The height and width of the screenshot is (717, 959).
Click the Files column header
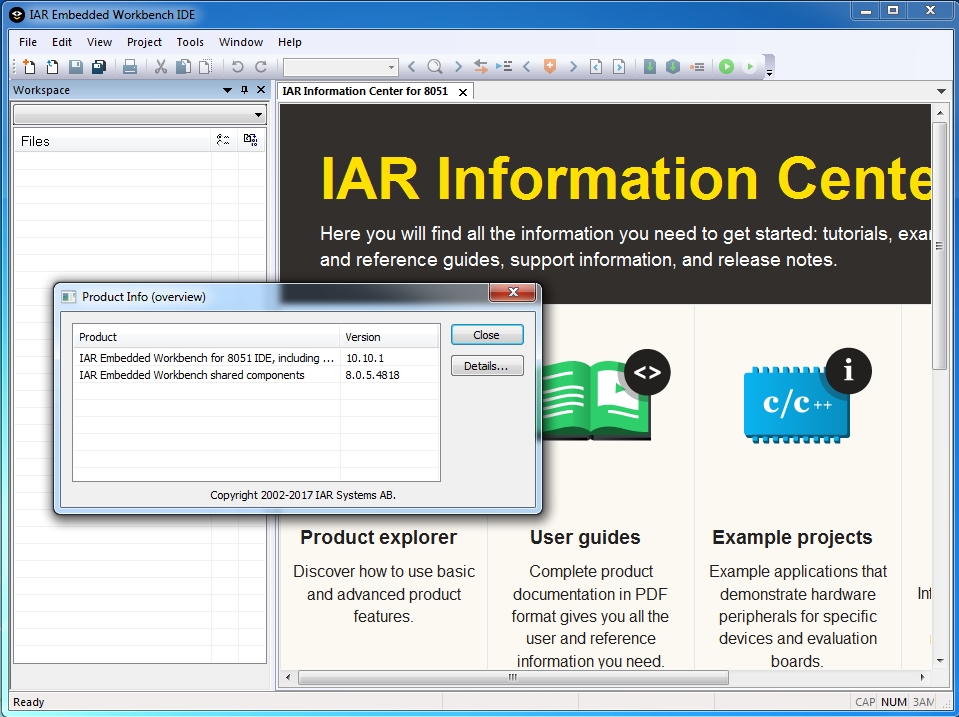click(113, 141)
